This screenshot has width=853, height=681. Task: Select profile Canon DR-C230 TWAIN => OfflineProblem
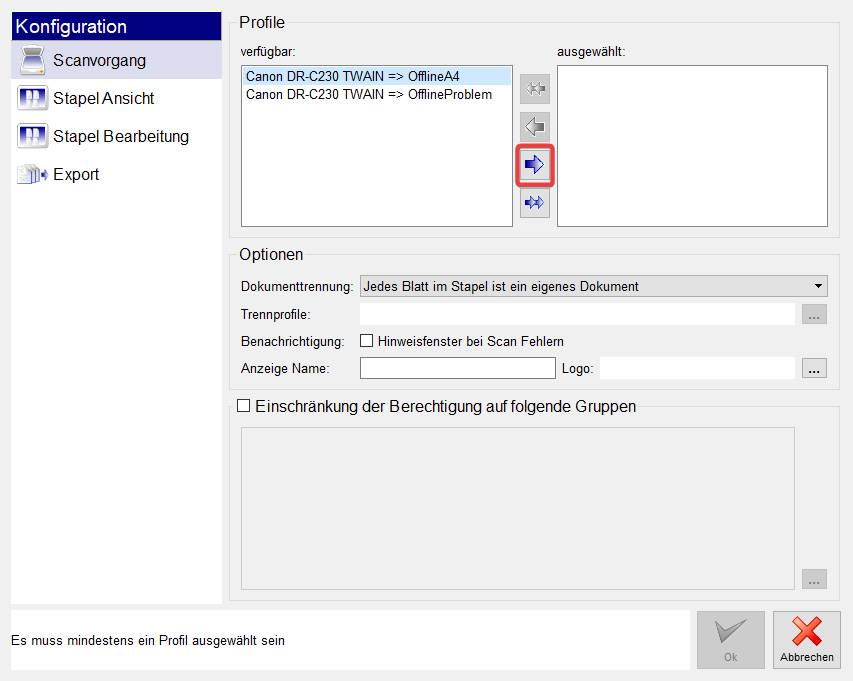click(377, 95)
